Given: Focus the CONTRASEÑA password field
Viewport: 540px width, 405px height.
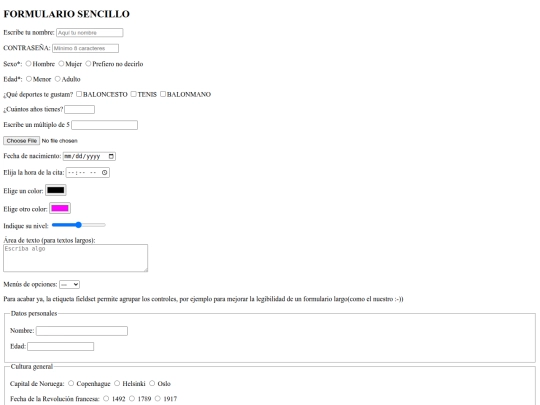Looking at the screenshot, I should 85,48.
